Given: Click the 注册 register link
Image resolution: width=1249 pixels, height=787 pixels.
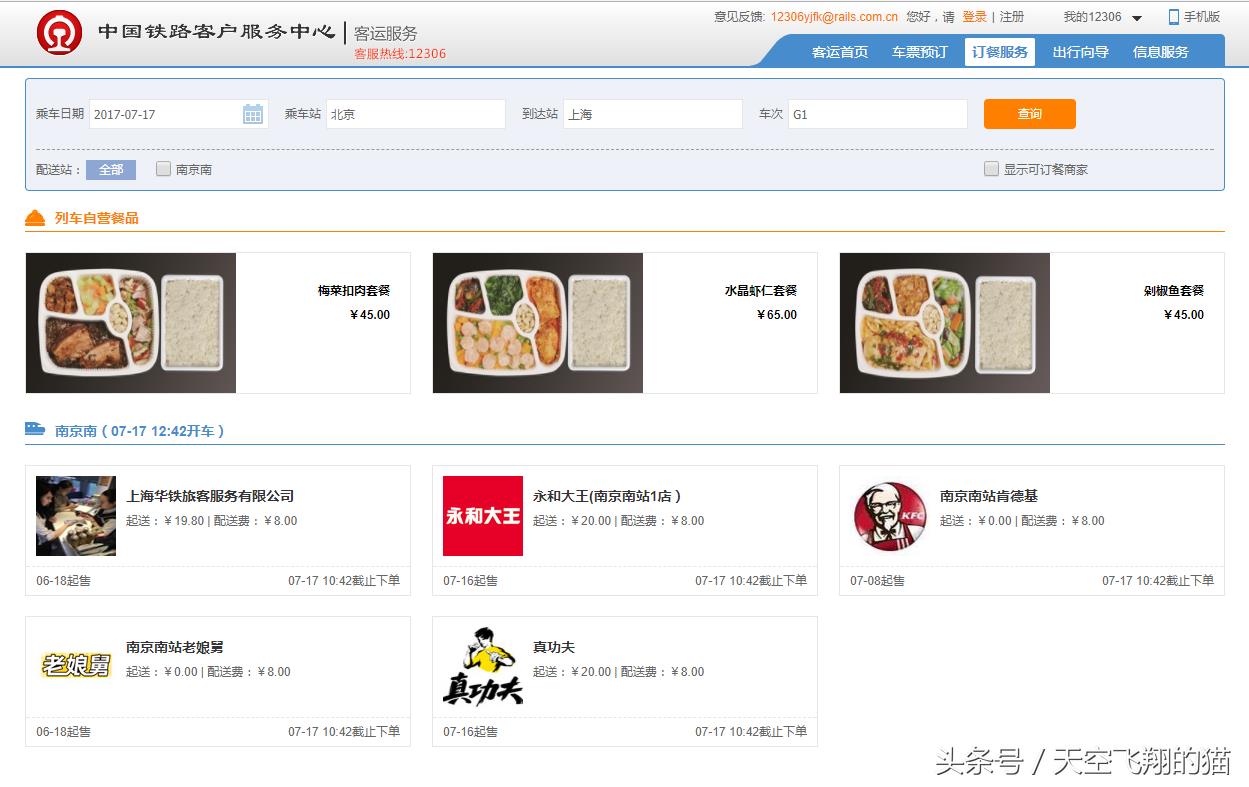Looking at the screenshot, I should pyautogui.click(x=1012, y=17).
